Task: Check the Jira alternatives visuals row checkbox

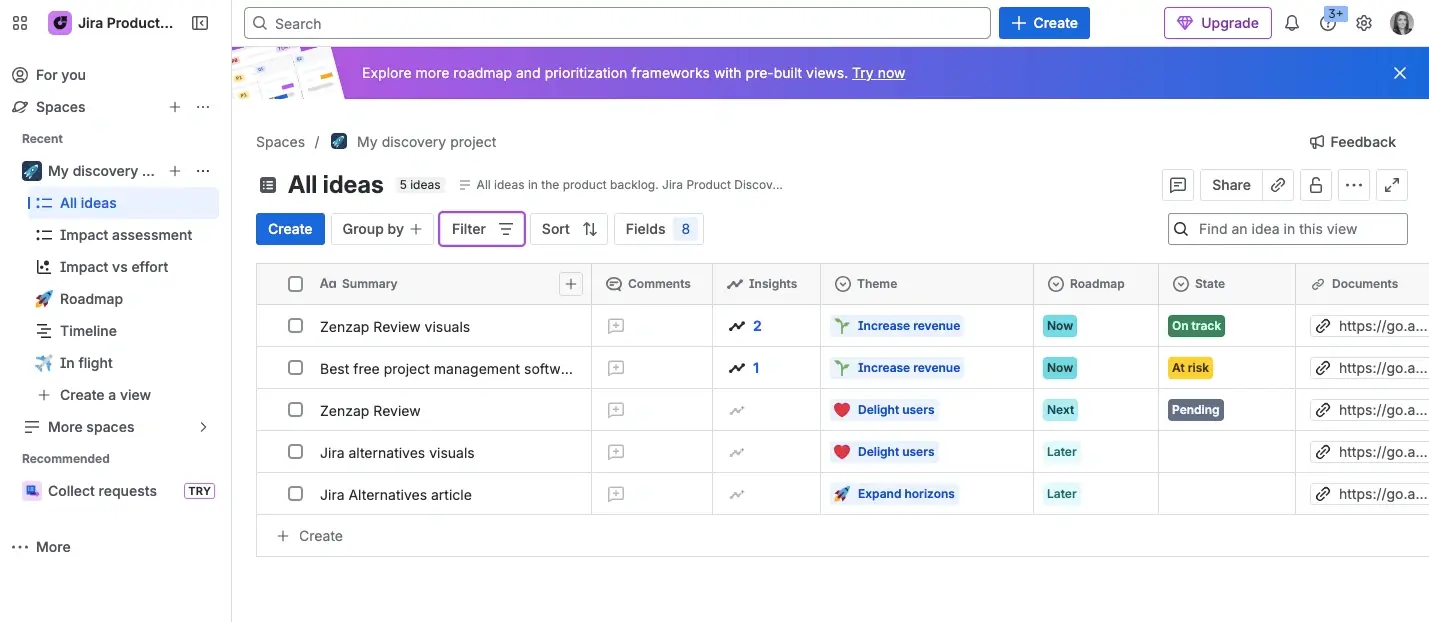Action: [x=295, y=452]
